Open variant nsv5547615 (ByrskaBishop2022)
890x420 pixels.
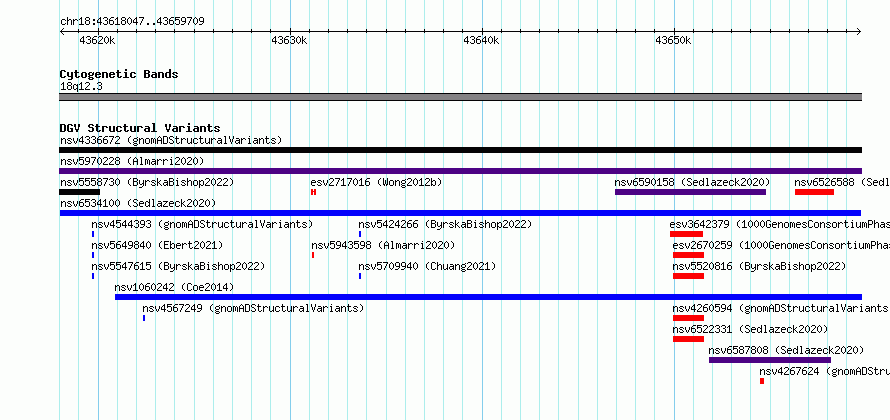(178, 266)
